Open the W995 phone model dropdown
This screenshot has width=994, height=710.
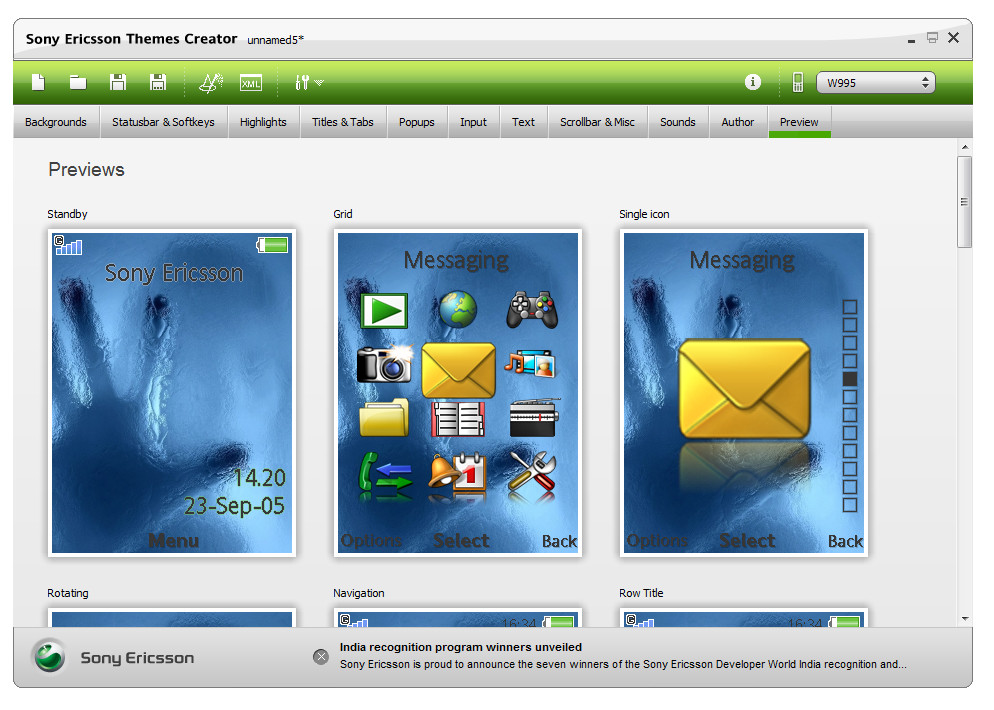coord(875,83)
